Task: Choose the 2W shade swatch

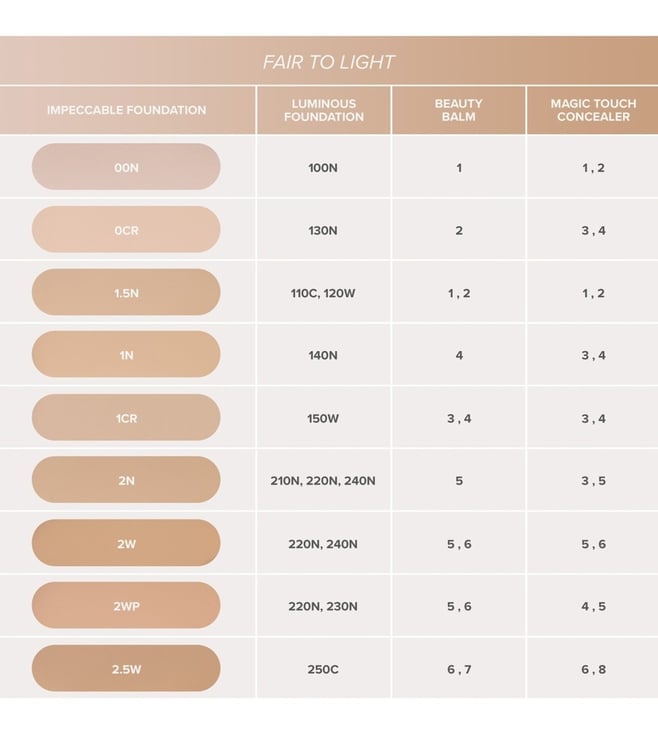Action: pos(126,543)
